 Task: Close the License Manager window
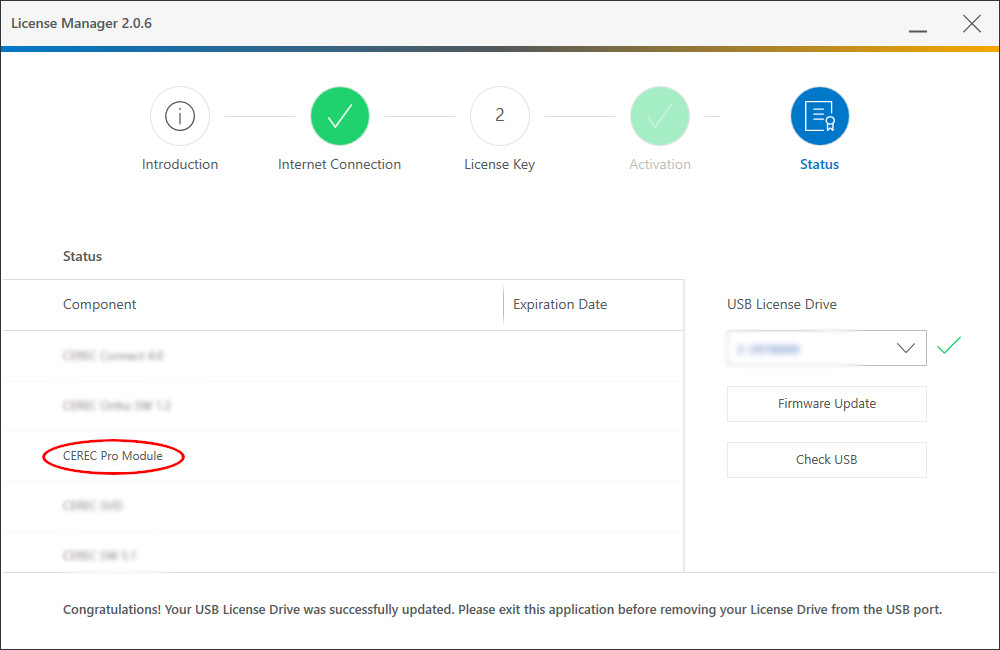[972, 24]
